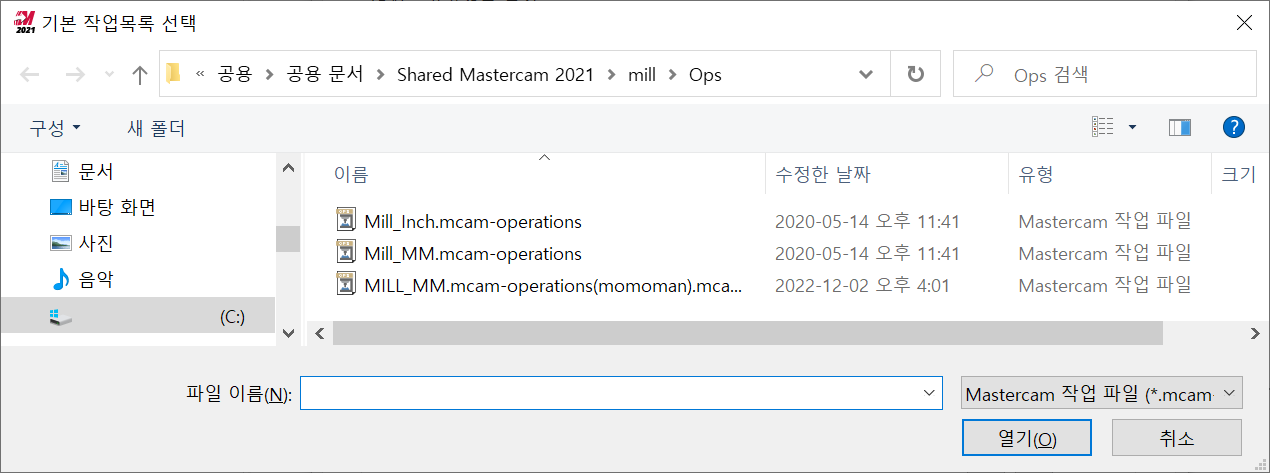Click Ops segment in address bar
The image size is (1270, 473).
click(705, 75)
